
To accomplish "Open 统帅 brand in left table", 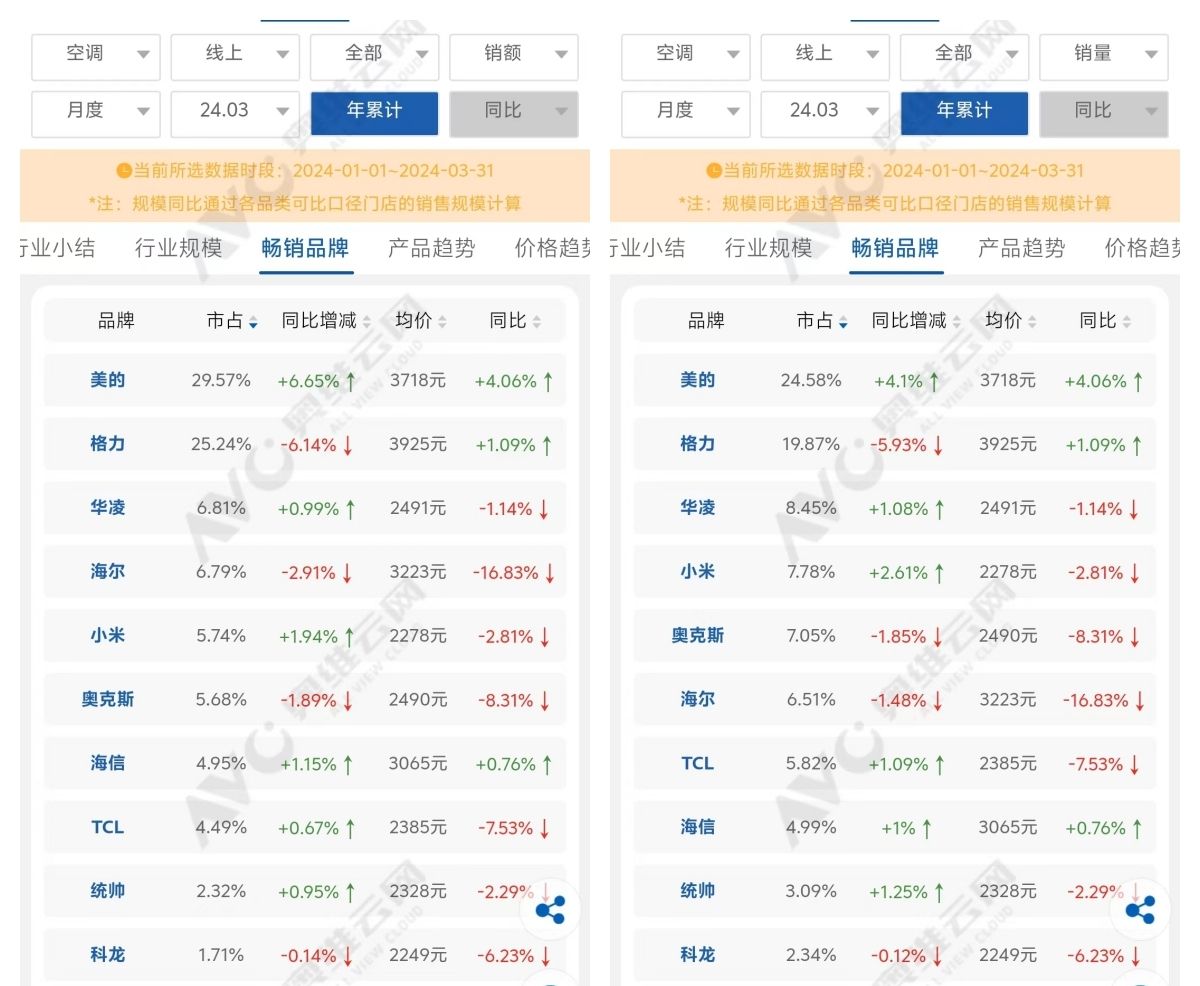I will click(x=108, y=891).
